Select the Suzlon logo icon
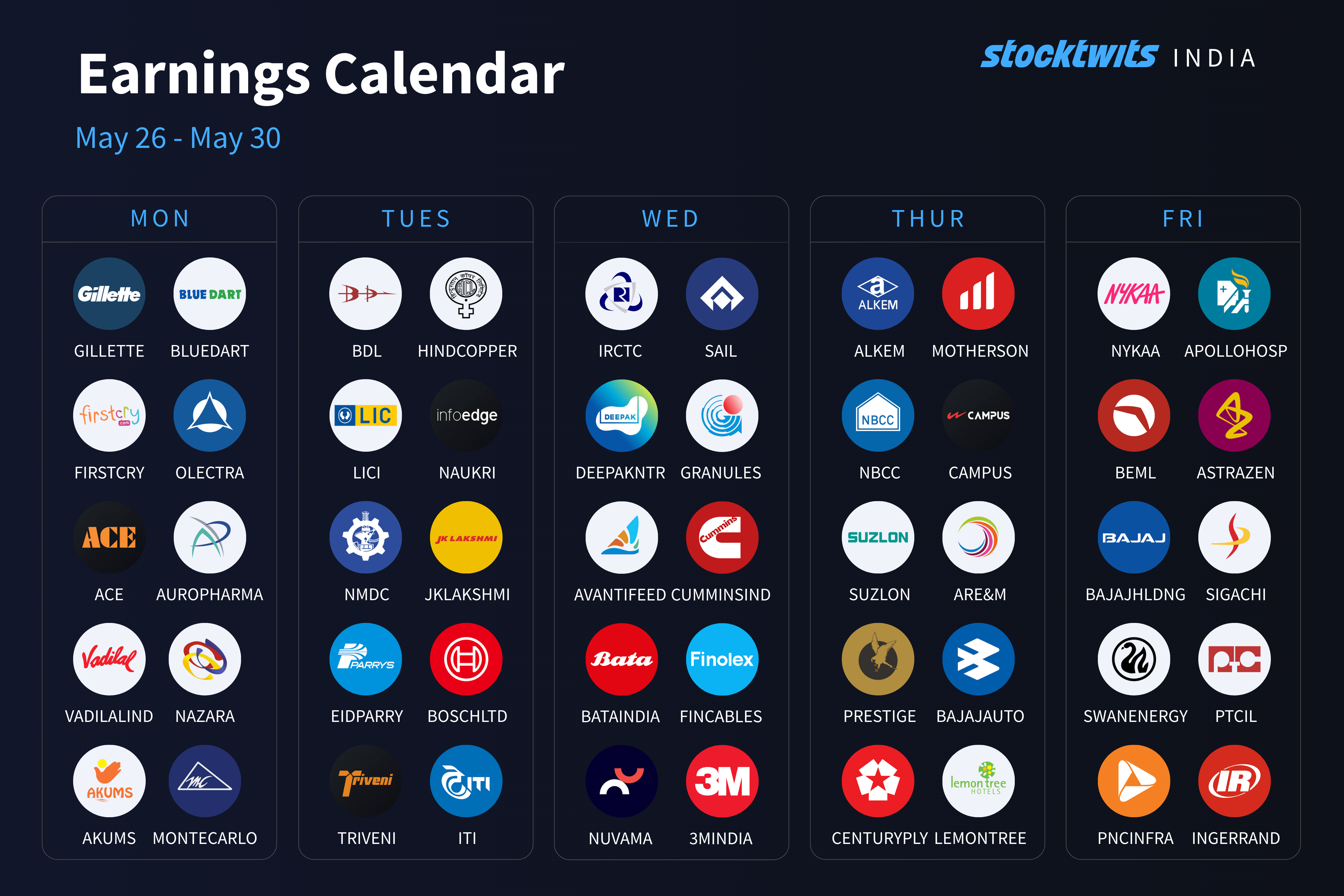This screenshot has width=1344, height=896. (x=878, y=537)
